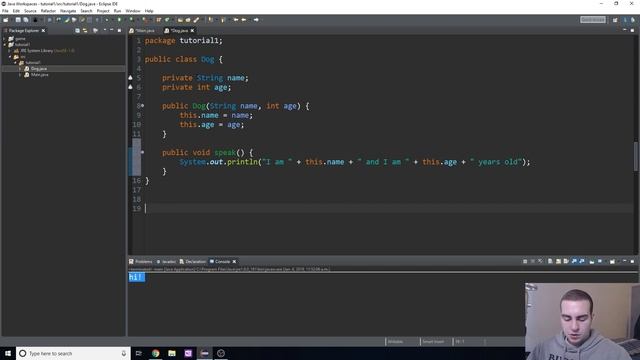The image size is (640, 360).
Task: Open the External Tools toolbar icon
Action: click(146, 20)
